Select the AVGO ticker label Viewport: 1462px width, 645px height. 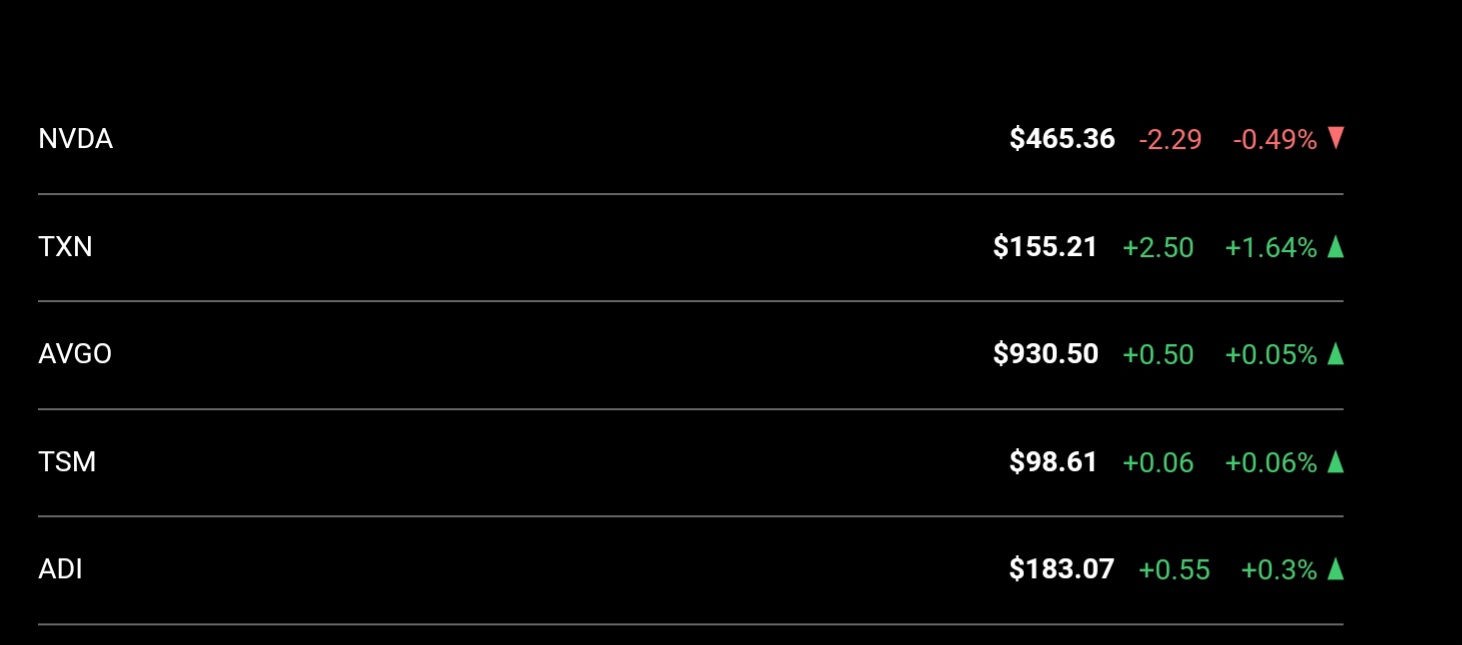click(x=75, y=354)
